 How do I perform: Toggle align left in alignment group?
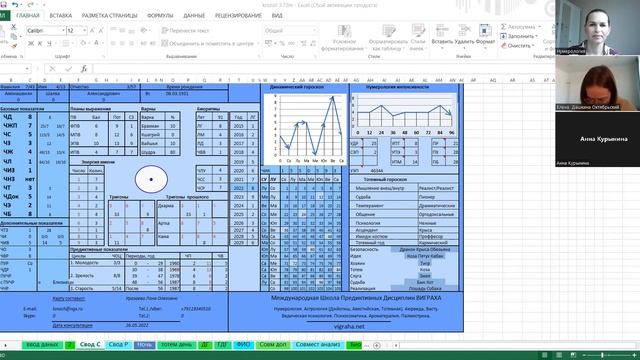click(113, 43)
